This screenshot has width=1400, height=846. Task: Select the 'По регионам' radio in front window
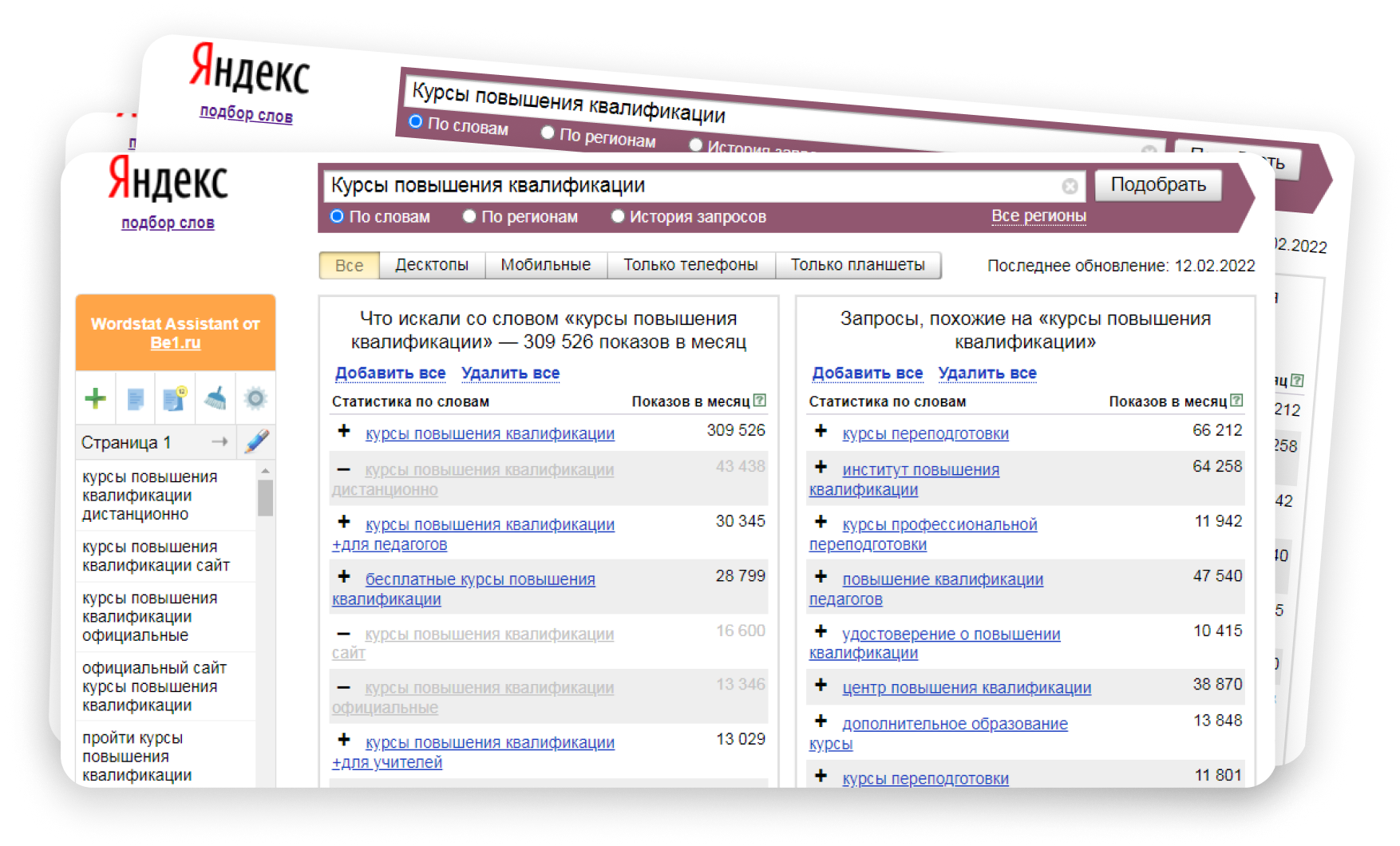point(469,216)
